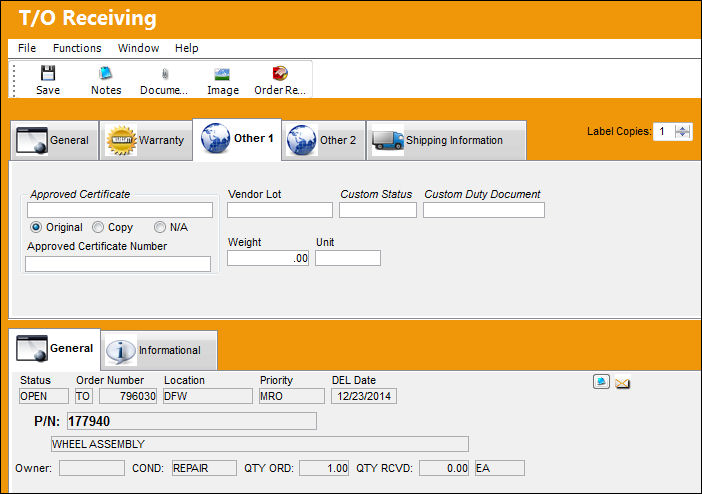Click the Priority field showing MRO
The height and width of the screenshot is (494, 702).
point(292,396)
